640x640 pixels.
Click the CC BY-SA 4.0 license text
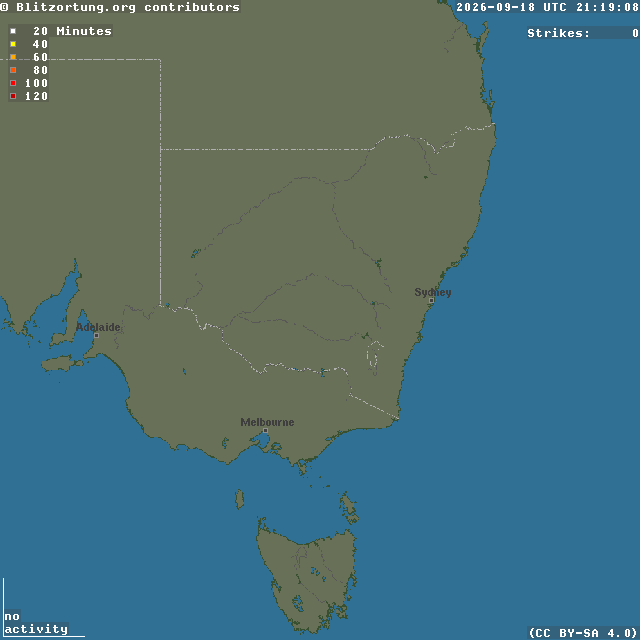[583, 633]
